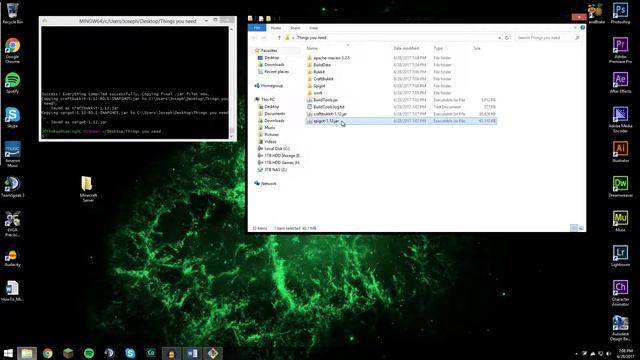Open Word from the taskbar

point(192,353)
